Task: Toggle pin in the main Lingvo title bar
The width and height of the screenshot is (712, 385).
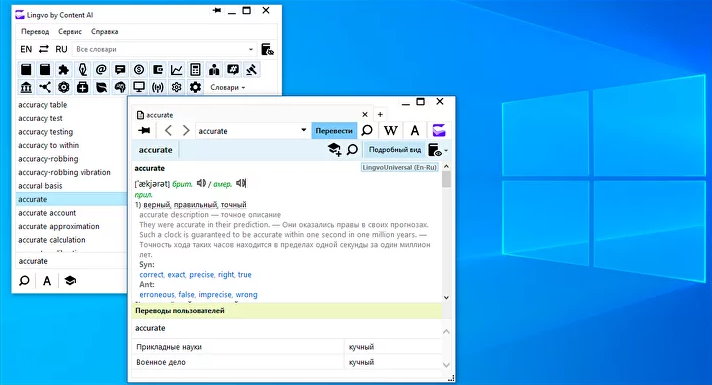Action: [x=217, y=10]
